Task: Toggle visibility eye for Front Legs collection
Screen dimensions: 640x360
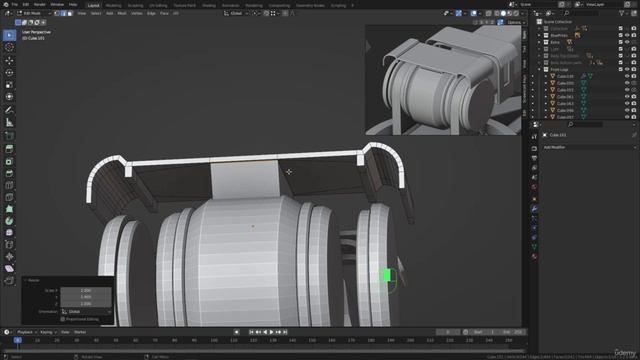Action: pos(627,69)
